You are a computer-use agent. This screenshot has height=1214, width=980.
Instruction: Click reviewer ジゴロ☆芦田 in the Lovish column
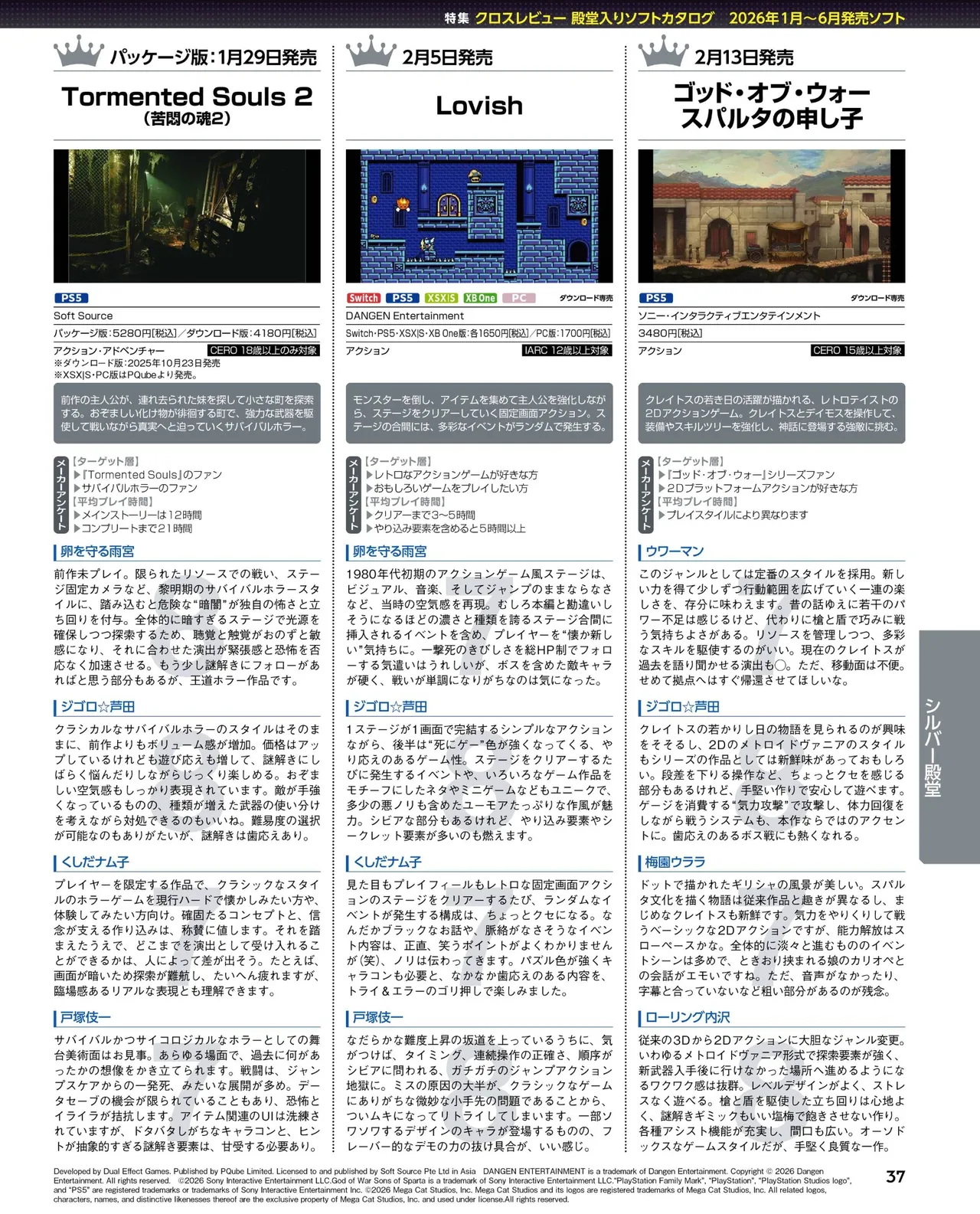tap(389, 707)
